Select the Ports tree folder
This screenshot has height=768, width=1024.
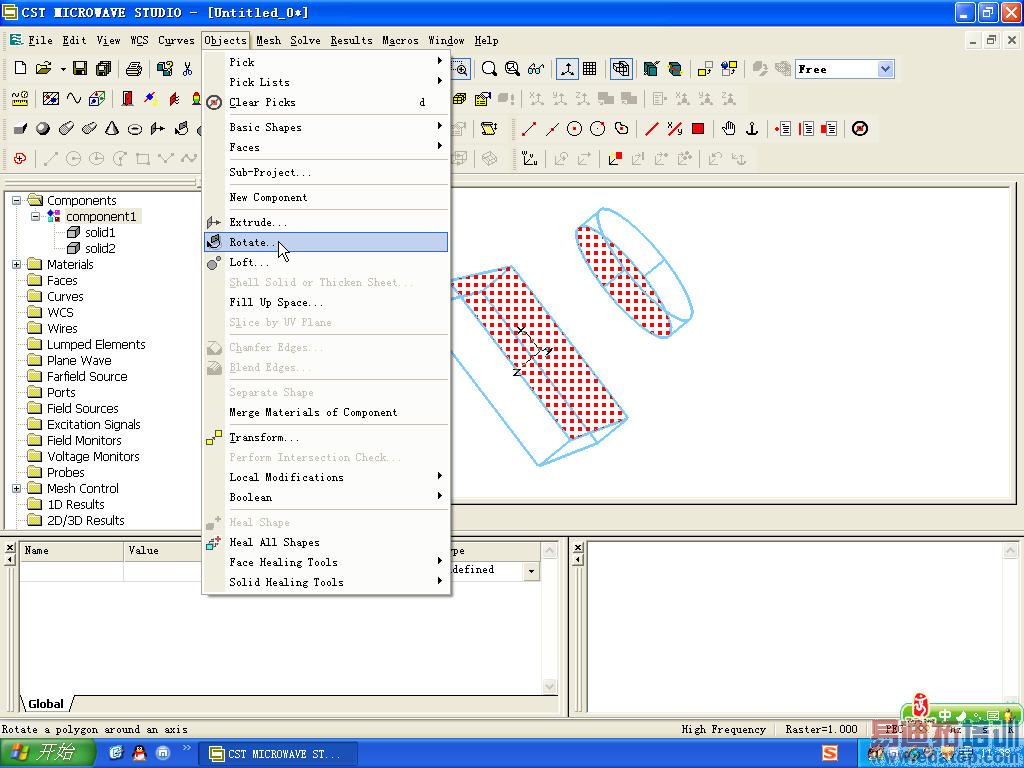point(61,392)
